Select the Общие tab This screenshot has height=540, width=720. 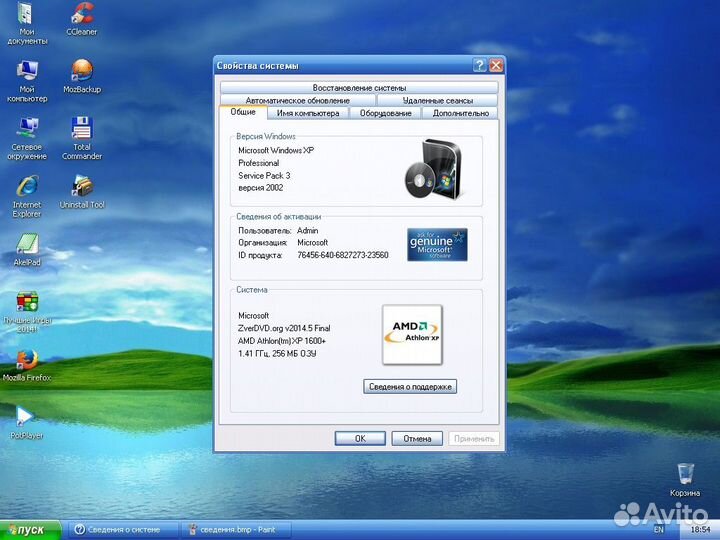point(243,112)
